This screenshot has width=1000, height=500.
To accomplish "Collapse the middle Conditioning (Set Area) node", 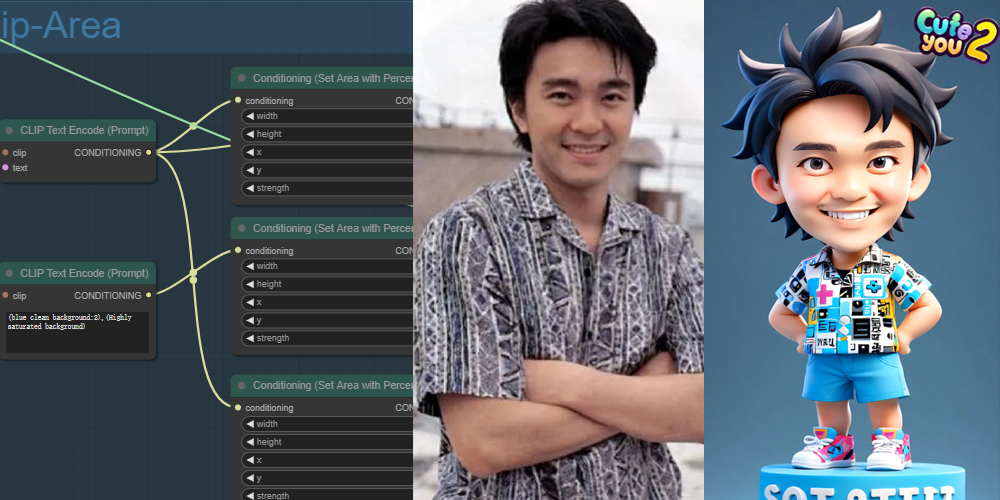I will [242, 228].
